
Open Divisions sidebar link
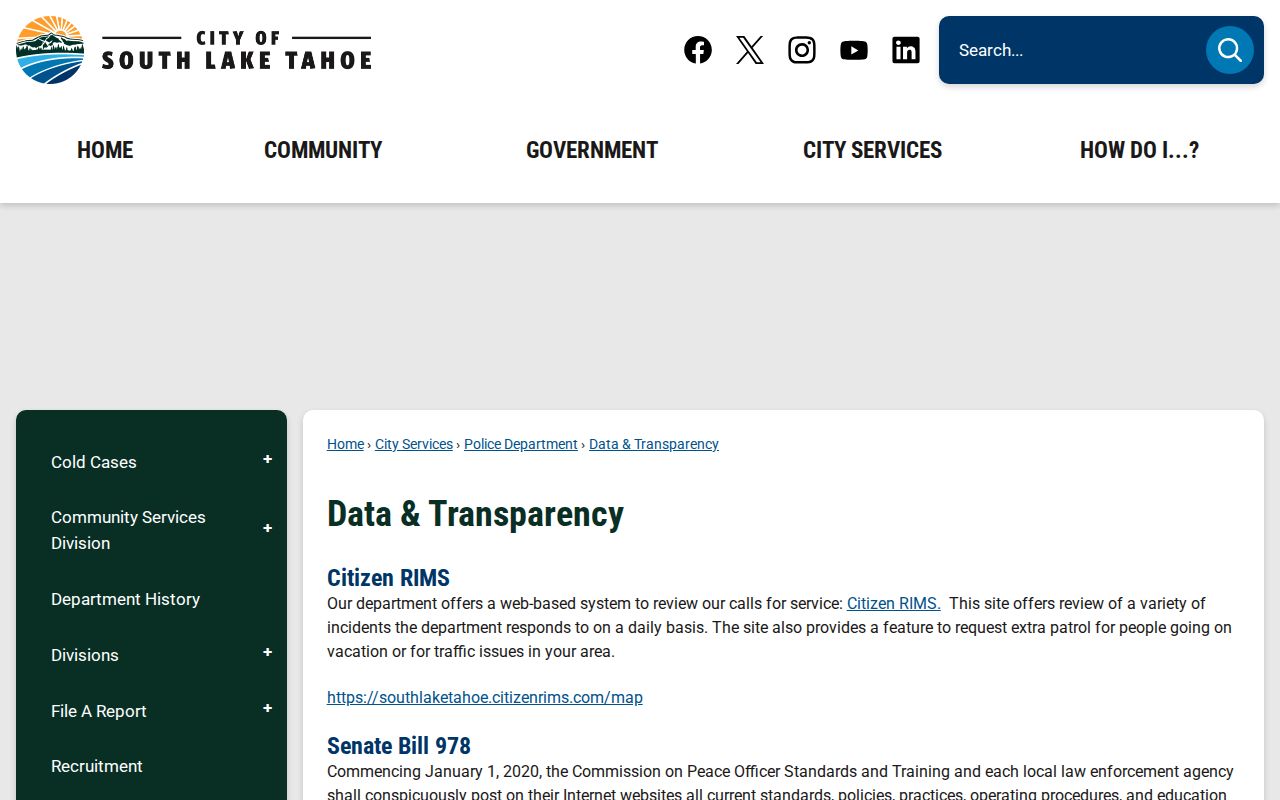85,655
